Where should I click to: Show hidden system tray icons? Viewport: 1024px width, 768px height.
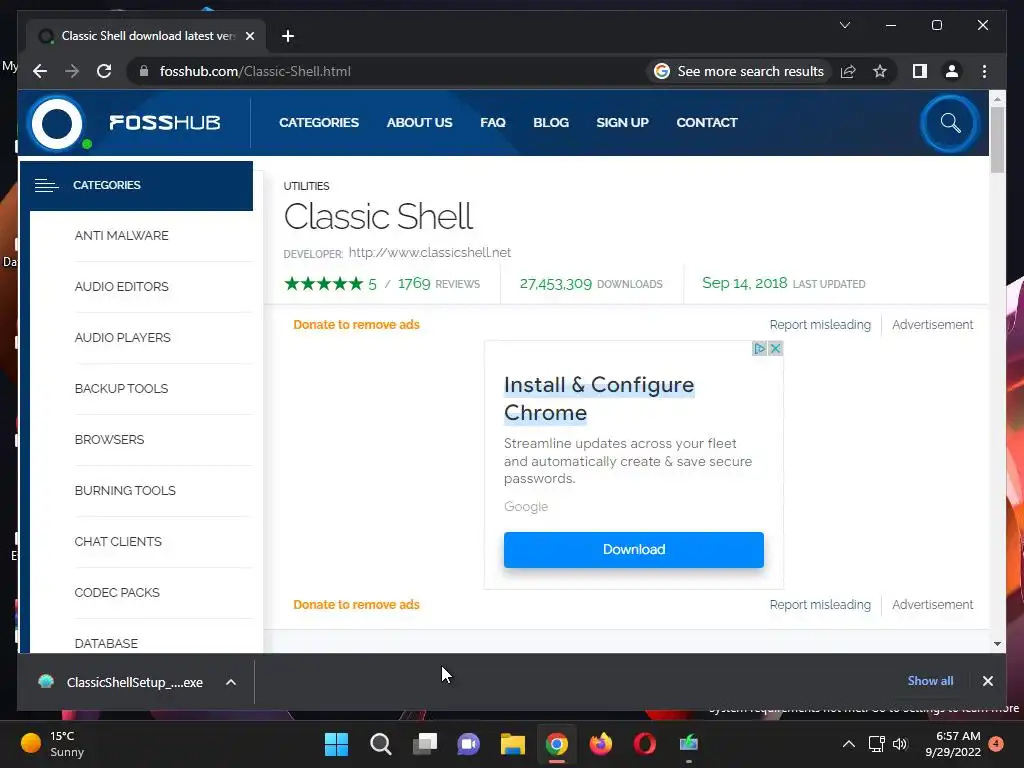point(848,744)
